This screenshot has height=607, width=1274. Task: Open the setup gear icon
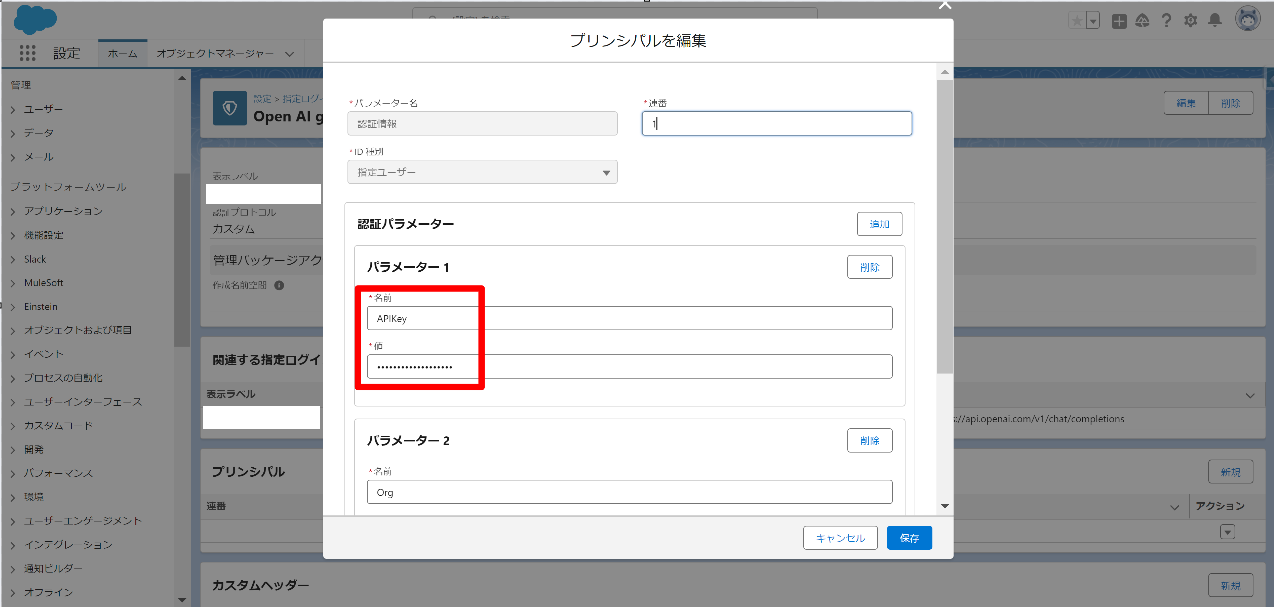pos(1190,20)
